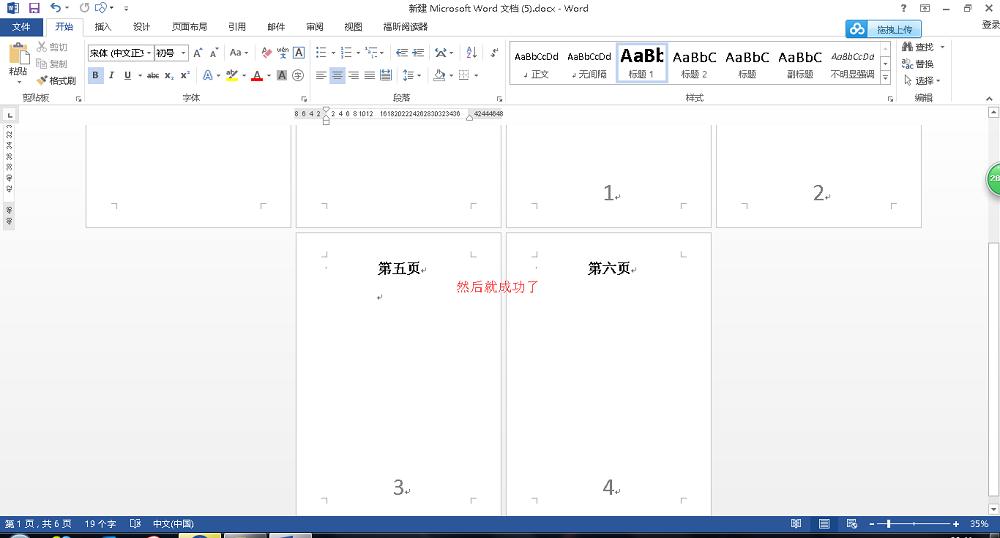1000x538 pixels.
Task: Open font name dropdown 宋体
Action: [x=149, y=53]
